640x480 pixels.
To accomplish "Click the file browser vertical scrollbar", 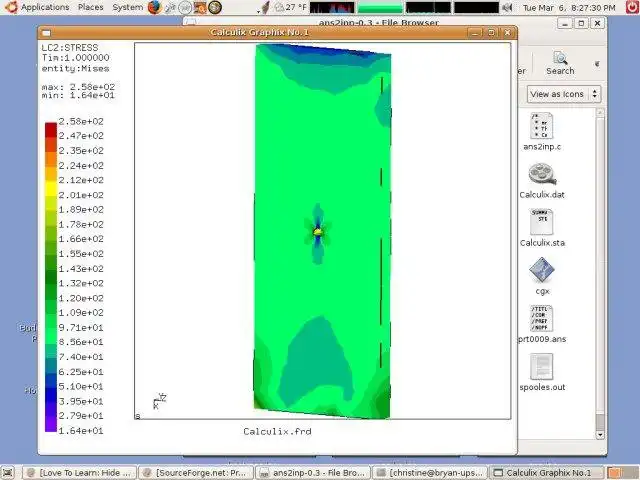I will 600,273.
